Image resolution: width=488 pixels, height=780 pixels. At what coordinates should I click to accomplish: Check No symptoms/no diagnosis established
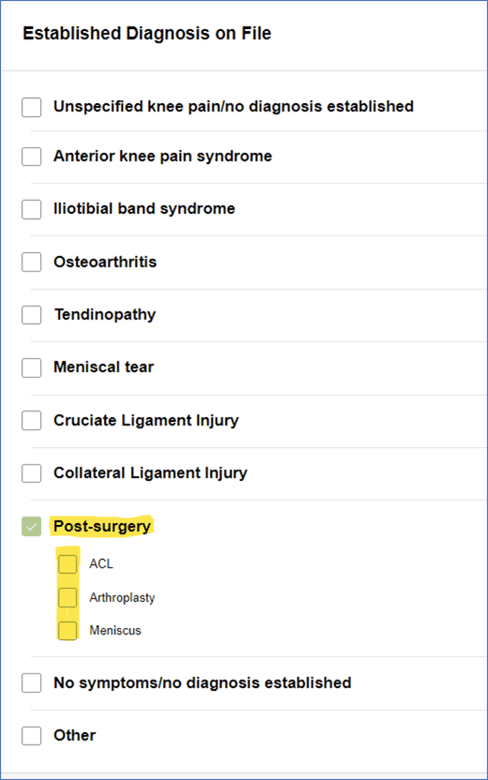point(31,683)
